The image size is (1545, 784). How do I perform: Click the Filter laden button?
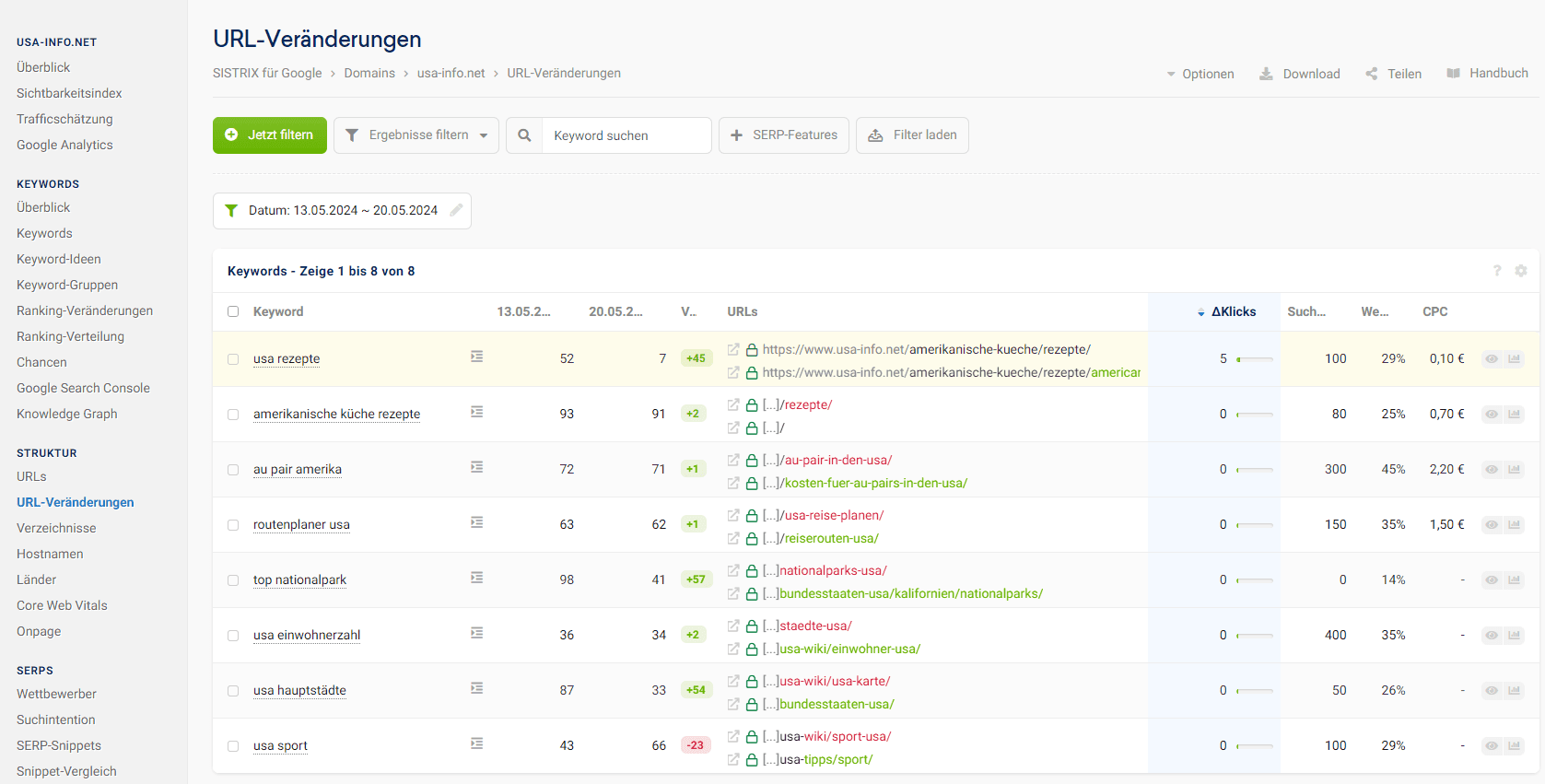pos(912,135)
